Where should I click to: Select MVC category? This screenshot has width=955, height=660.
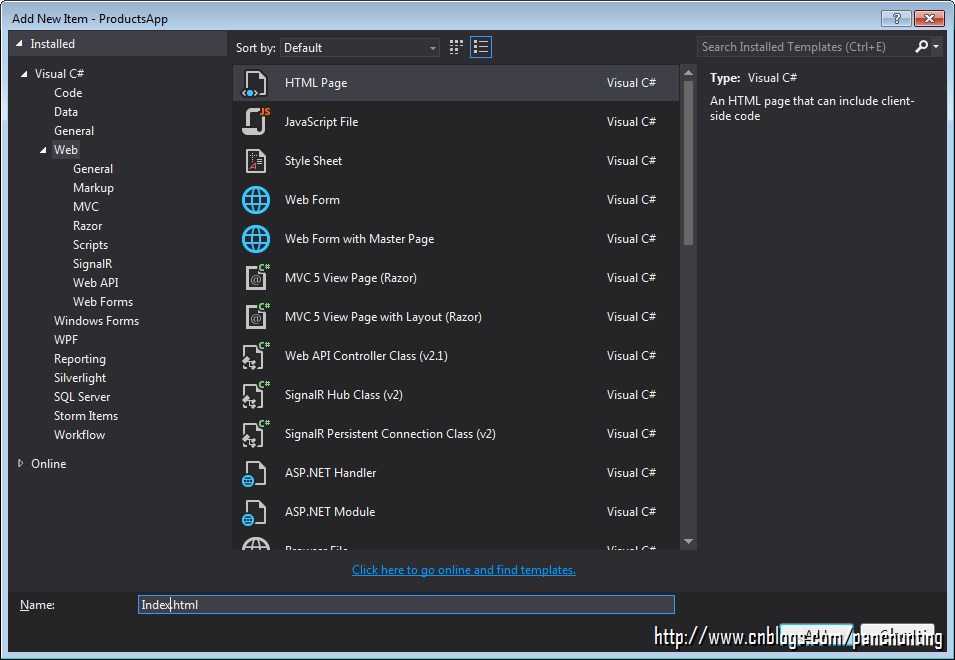[x=85, y=206]
